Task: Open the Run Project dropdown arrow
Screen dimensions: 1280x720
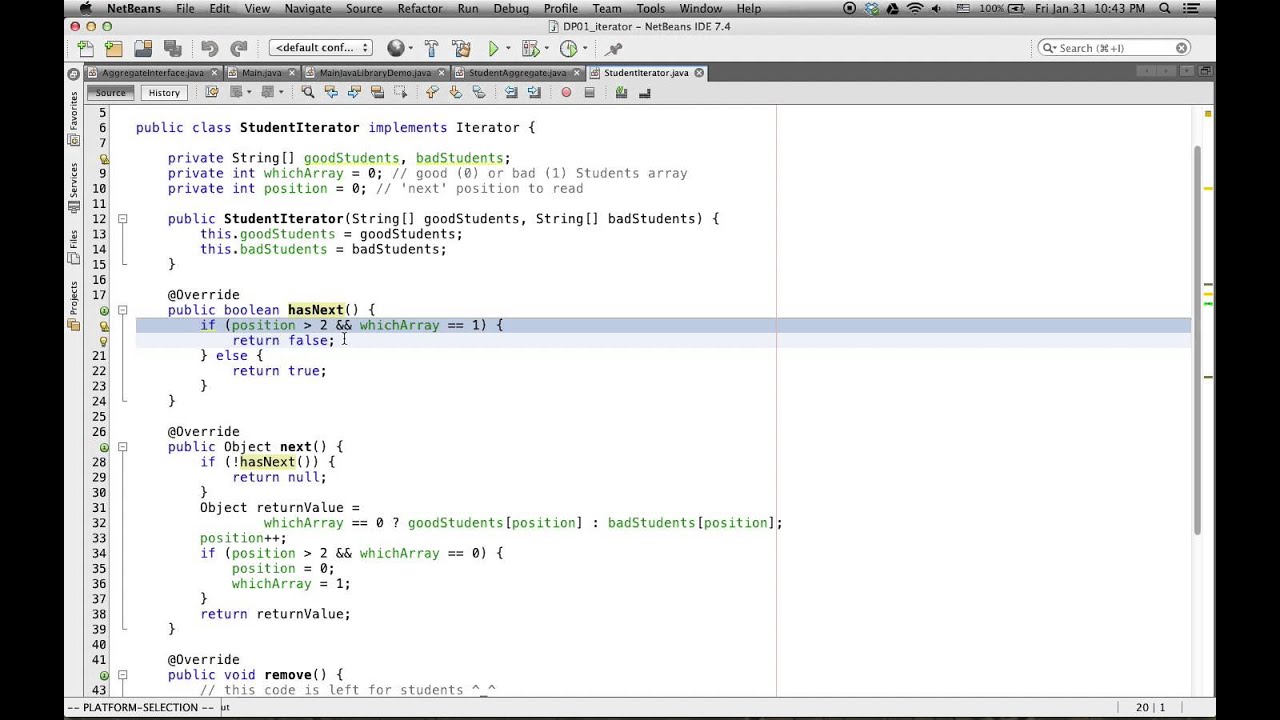Action: pos(508,48)
